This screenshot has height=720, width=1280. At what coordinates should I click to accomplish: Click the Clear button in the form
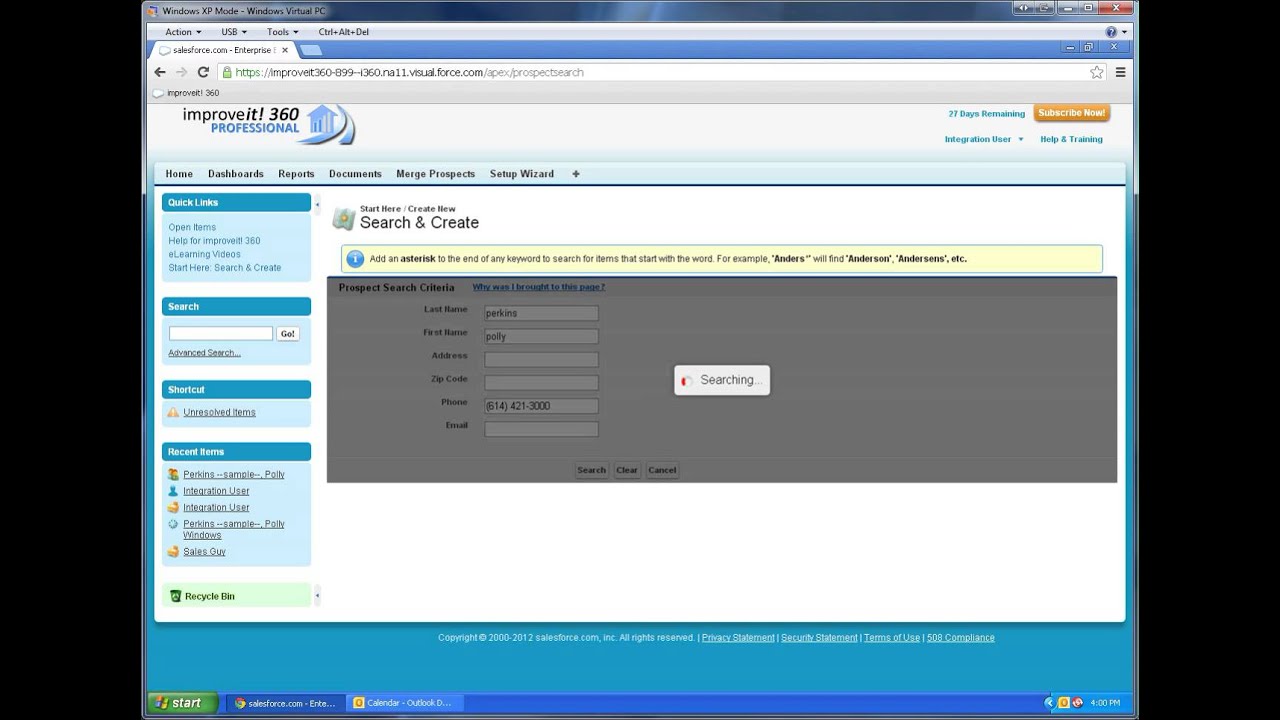tap(627, 470)
